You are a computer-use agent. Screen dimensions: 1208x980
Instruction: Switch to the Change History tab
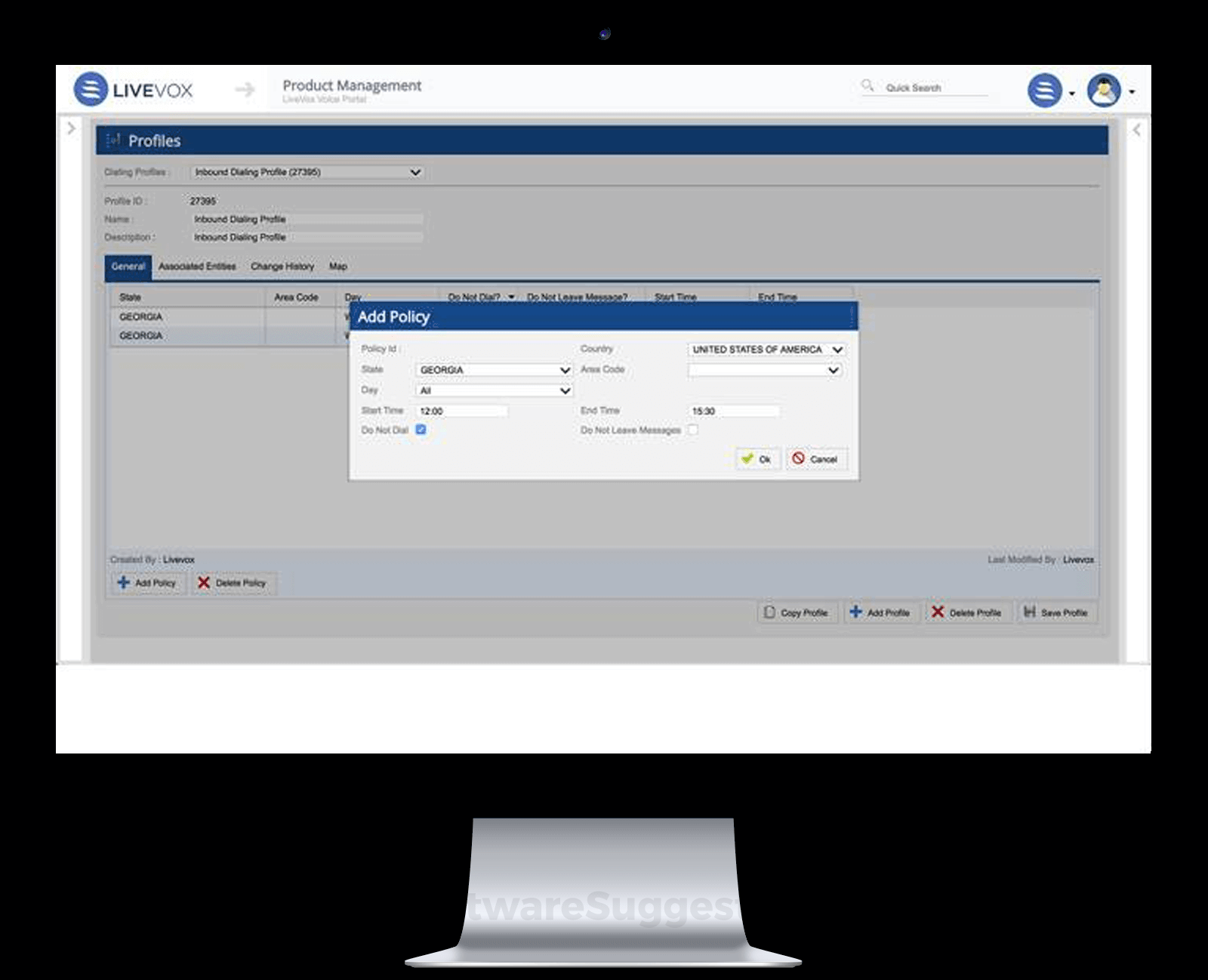pos(283,267)
